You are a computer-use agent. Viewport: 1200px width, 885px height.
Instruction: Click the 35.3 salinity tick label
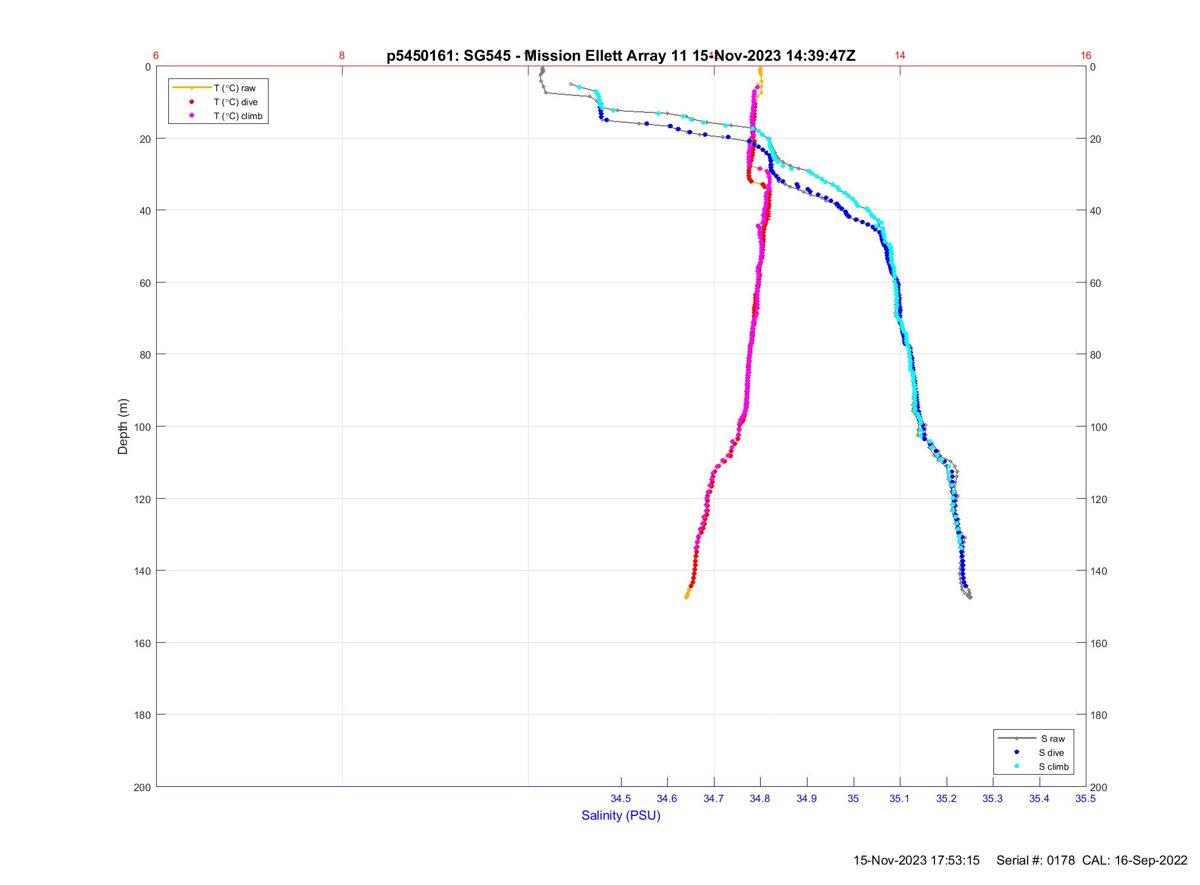click(992, 798)
